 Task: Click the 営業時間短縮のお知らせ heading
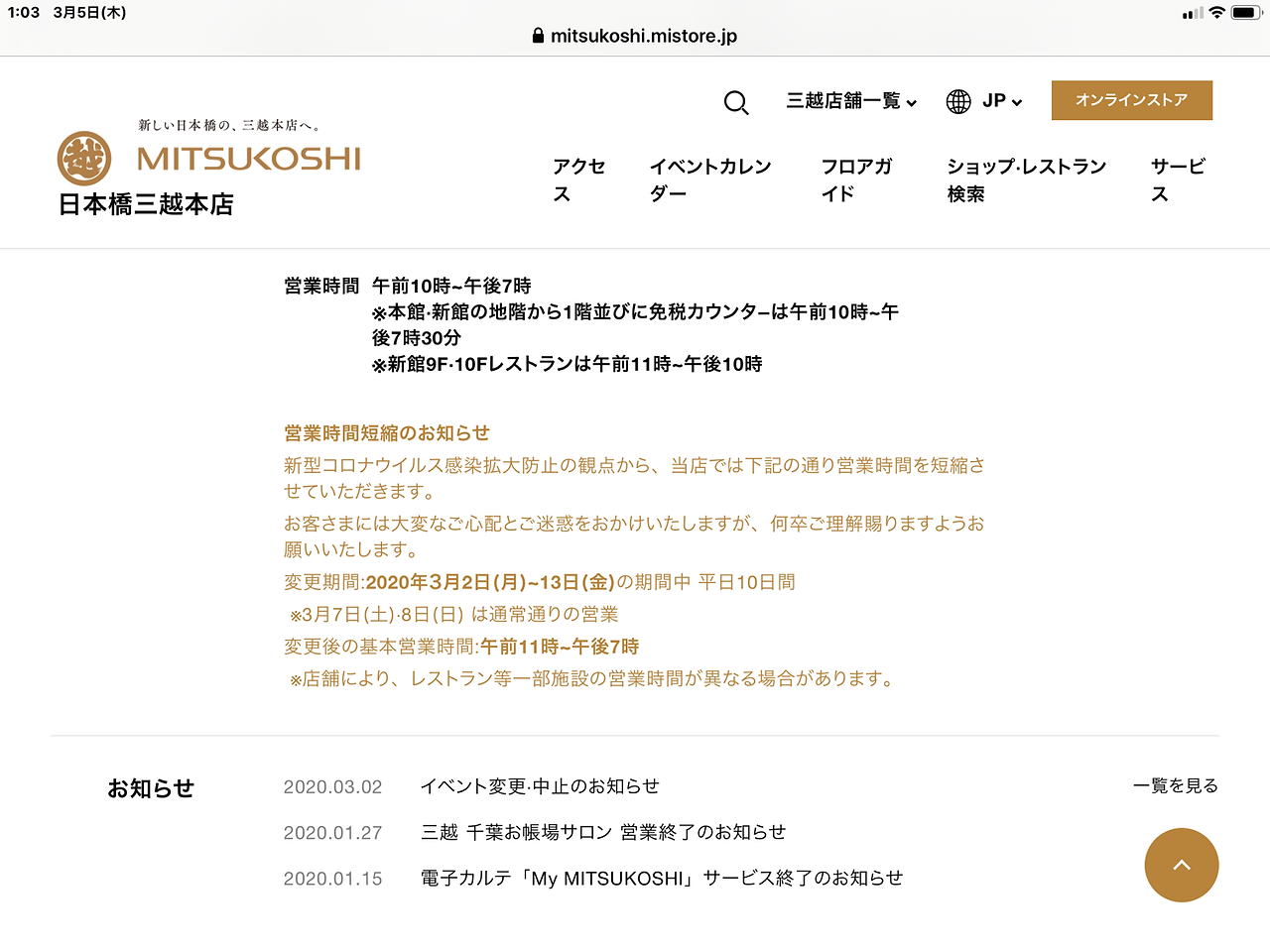387,433
